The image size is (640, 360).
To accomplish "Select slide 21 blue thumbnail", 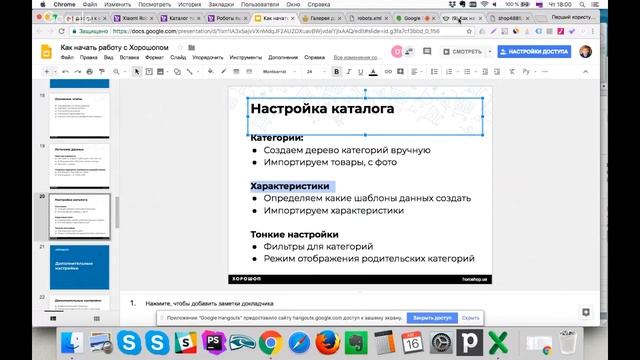I will [x=80, y=267].
